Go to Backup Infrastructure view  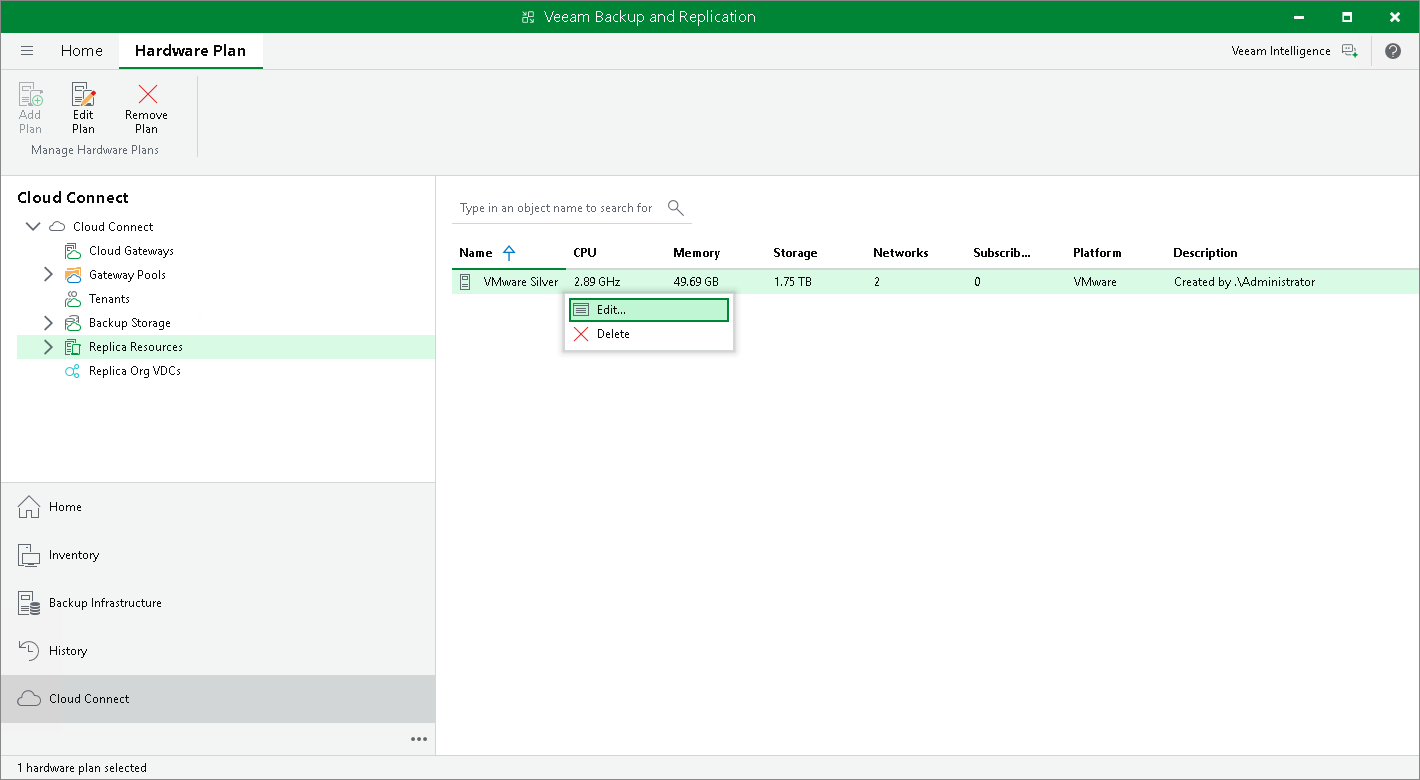click(218, 603)
